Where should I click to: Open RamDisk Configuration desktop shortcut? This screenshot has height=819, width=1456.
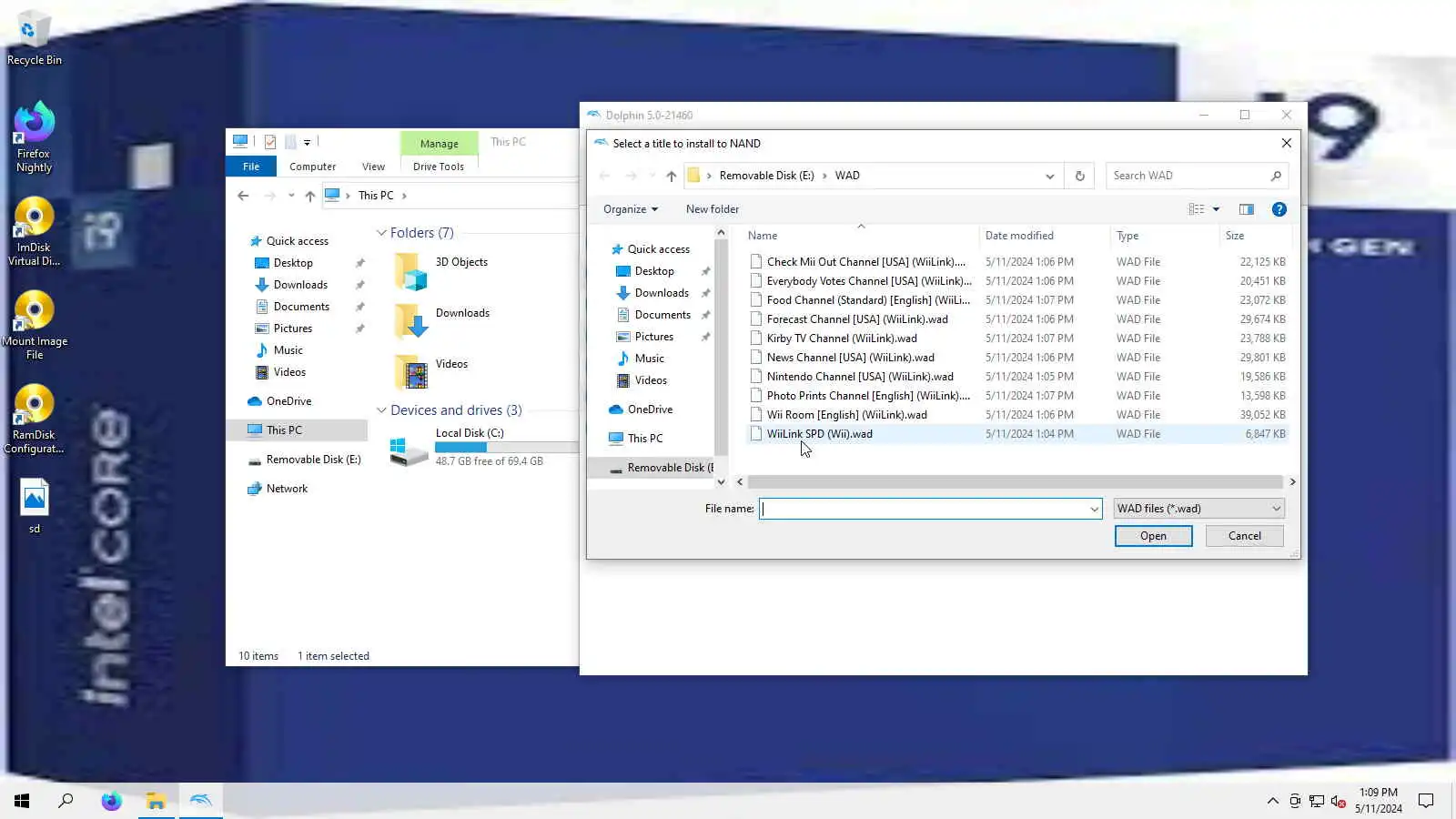point(34,419)
